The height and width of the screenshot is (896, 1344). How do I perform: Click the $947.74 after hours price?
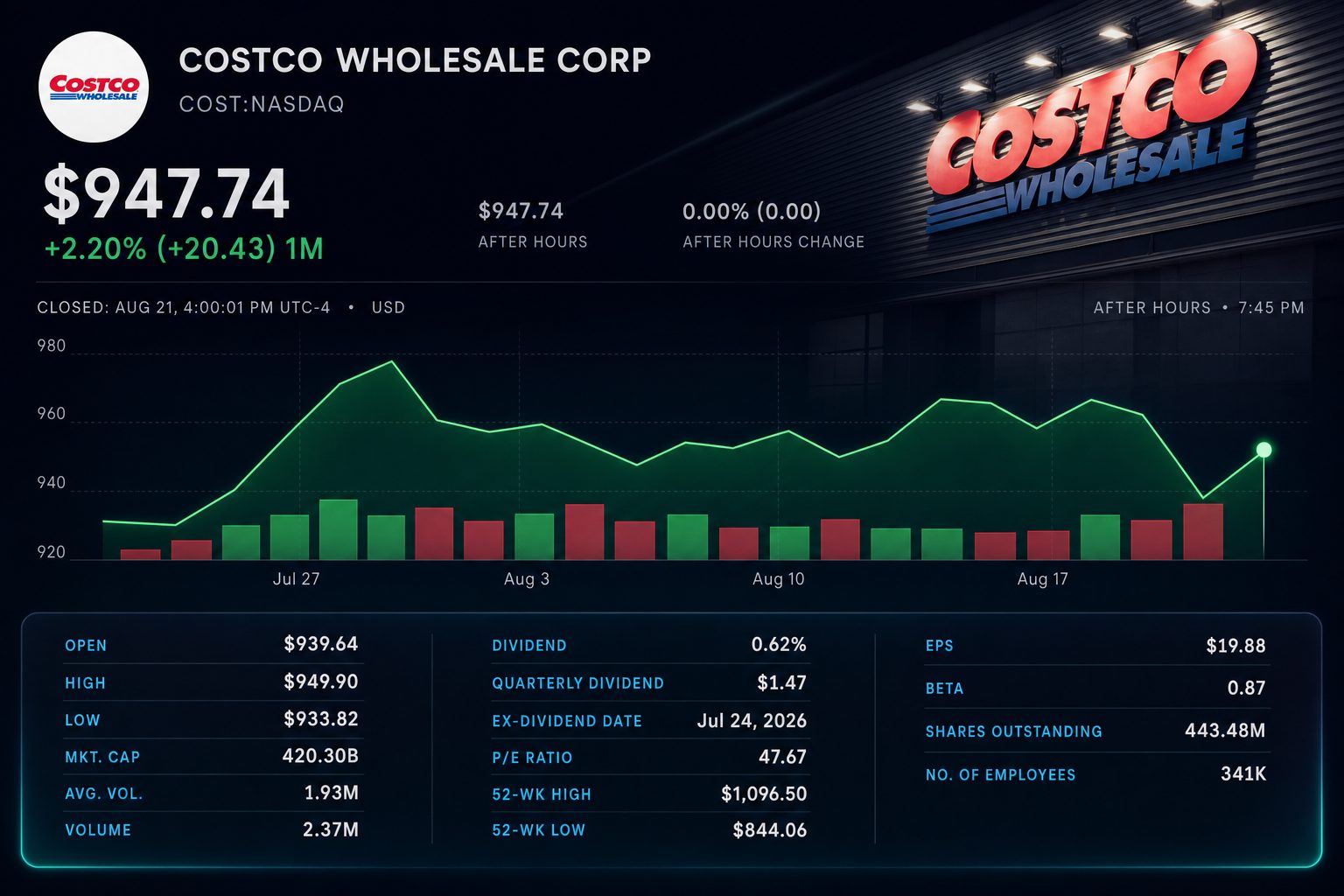coord(521,211)
